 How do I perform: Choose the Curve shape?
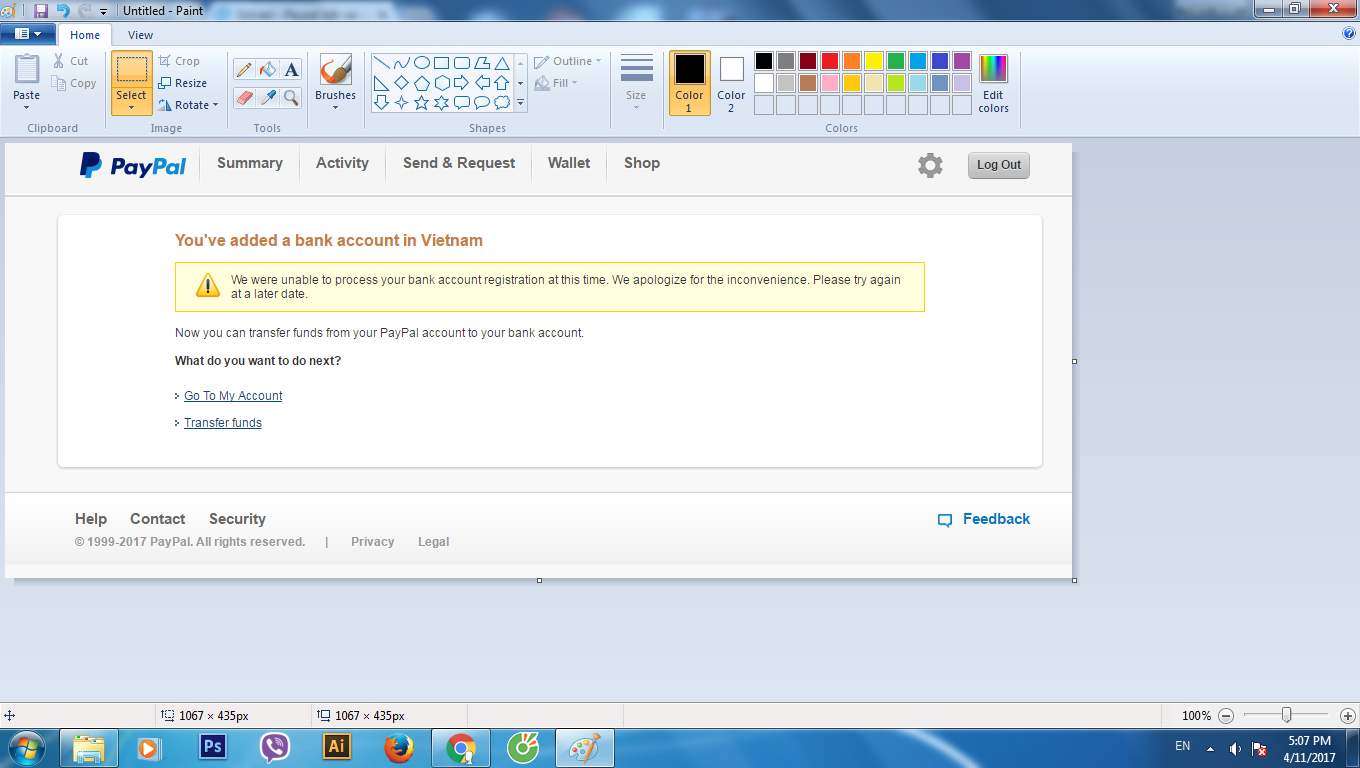click(x=401, y=62)
